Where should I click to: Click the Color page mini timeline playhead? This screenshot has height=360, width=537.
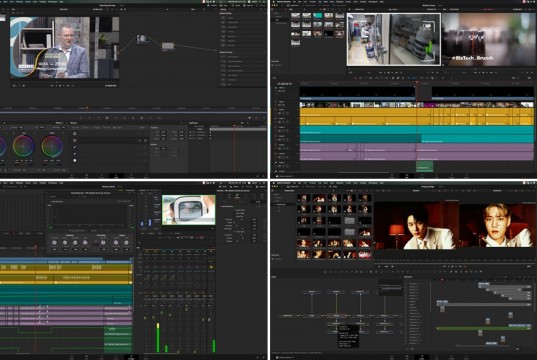[x=87, y=108]
